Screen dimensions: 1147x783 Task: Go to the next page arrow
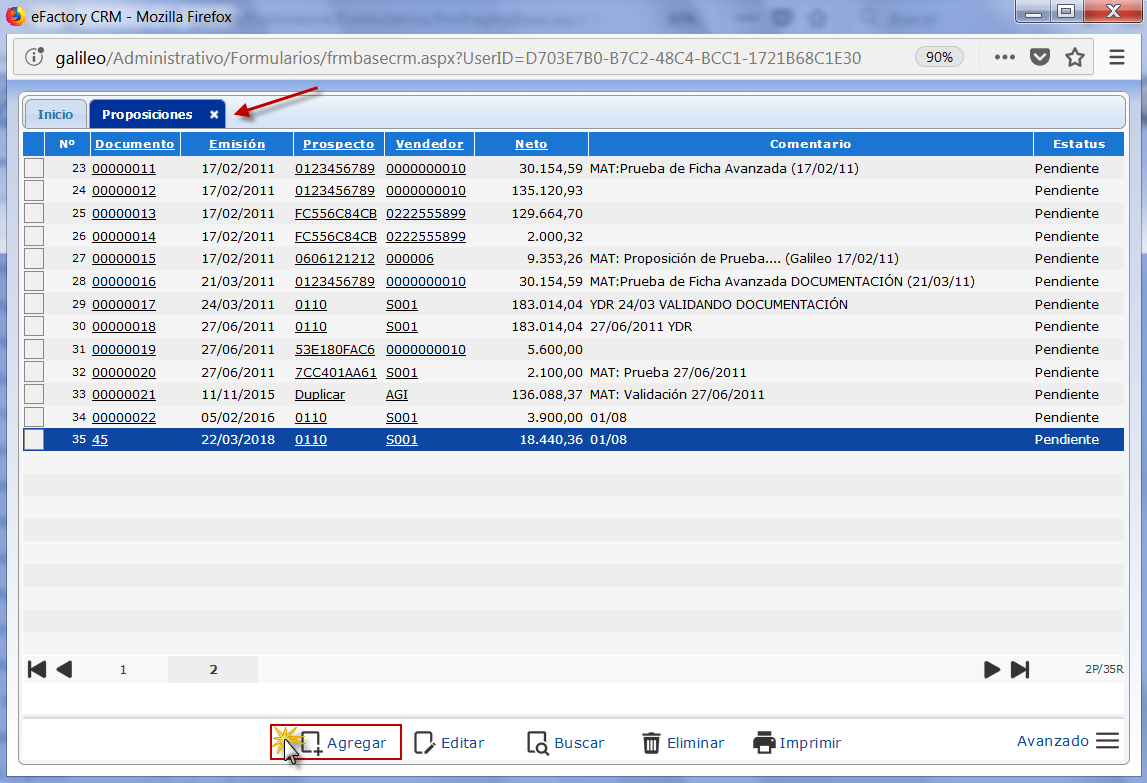992,670
